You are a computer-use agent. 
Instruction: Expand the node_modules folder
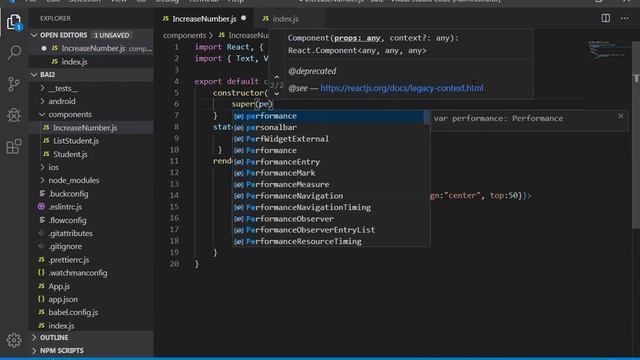[42, 180]
